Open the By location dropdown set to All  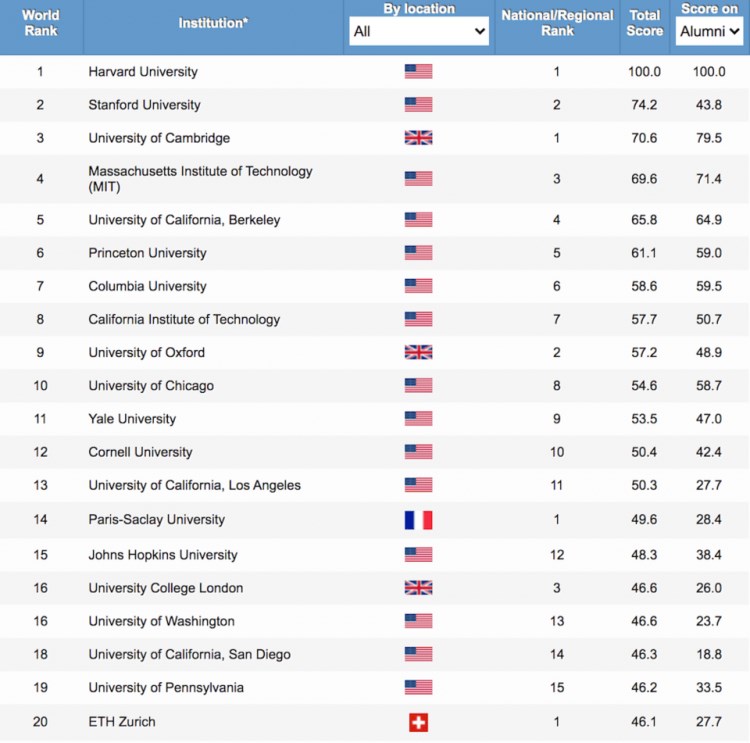pos(419,32)
